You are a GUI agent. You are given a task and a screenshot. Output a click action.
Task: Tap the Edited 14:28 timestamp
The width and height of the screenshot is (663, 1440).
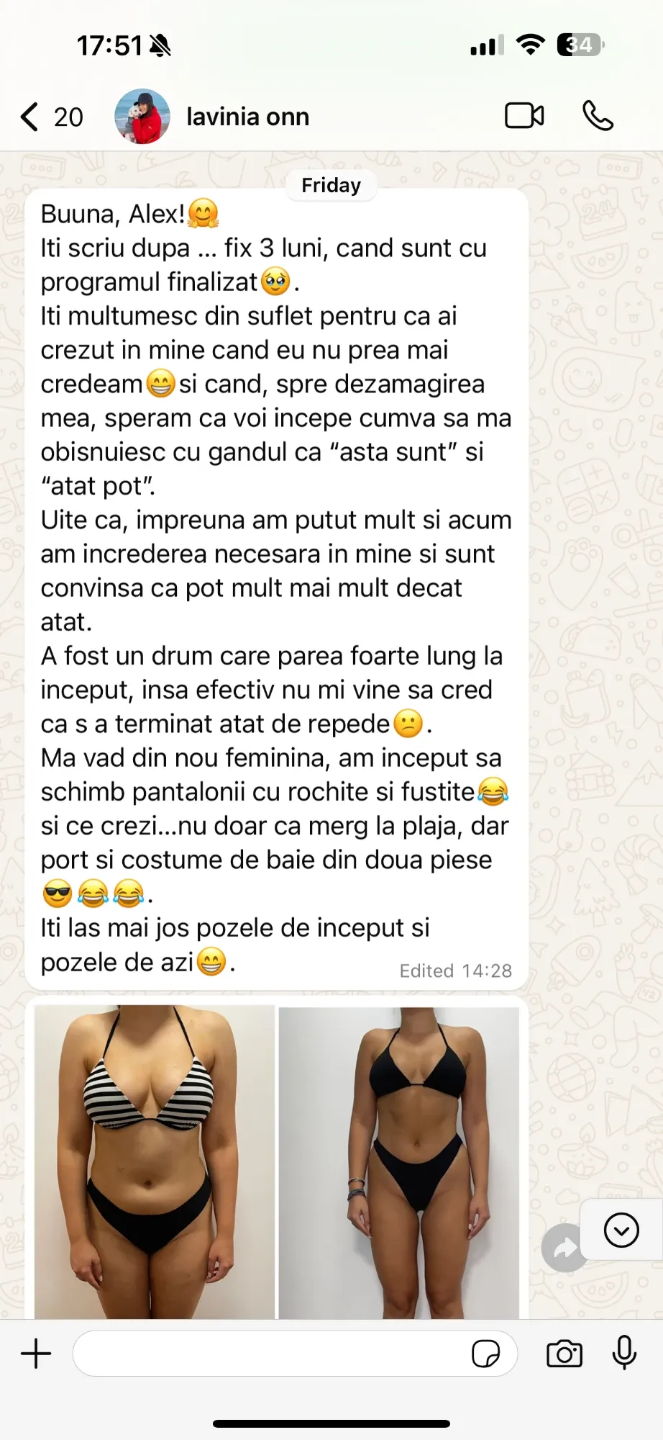pyautogui.click(x=456, y=970)
